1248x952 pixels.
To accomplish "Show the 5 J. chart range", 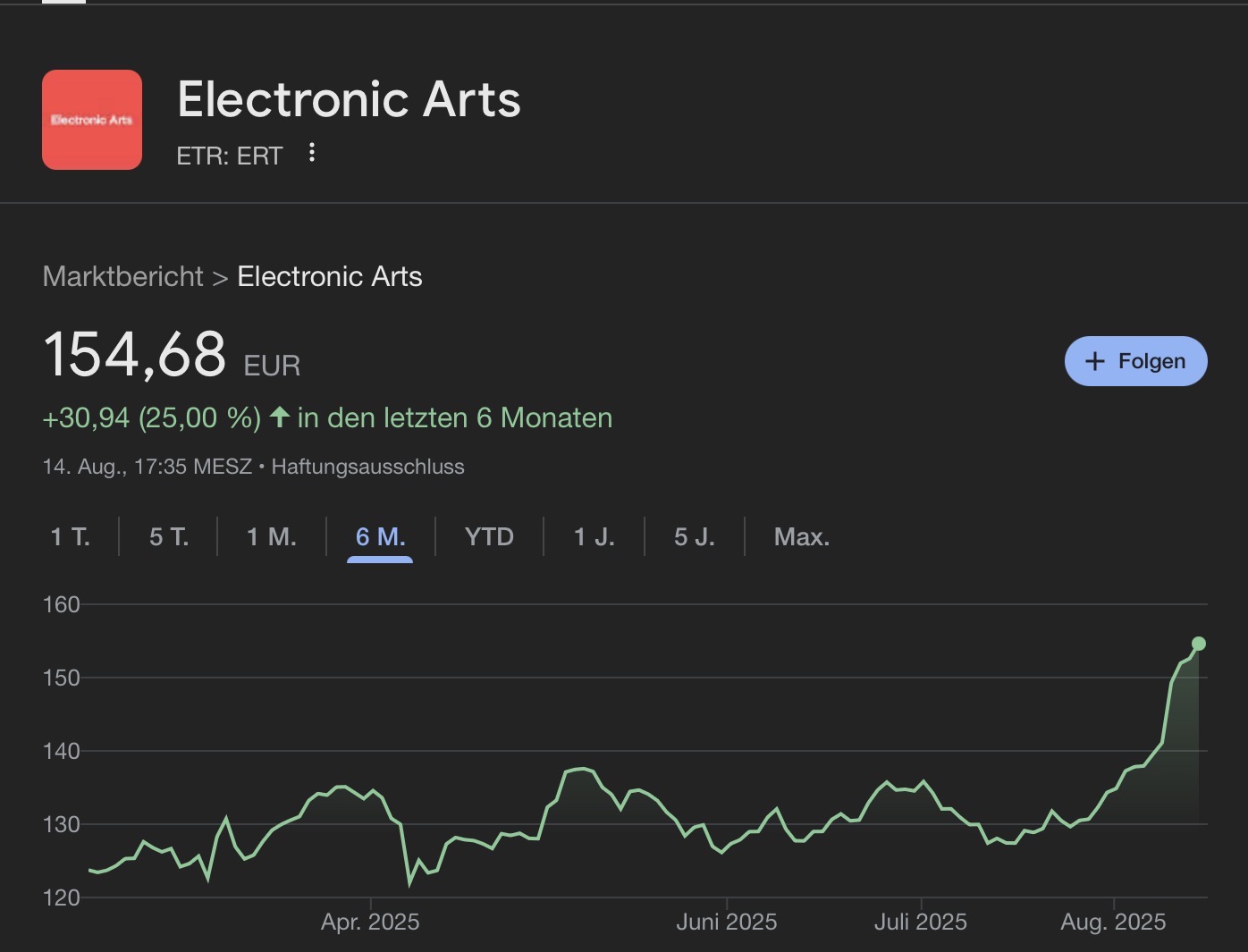I will (x=694, y=536).
